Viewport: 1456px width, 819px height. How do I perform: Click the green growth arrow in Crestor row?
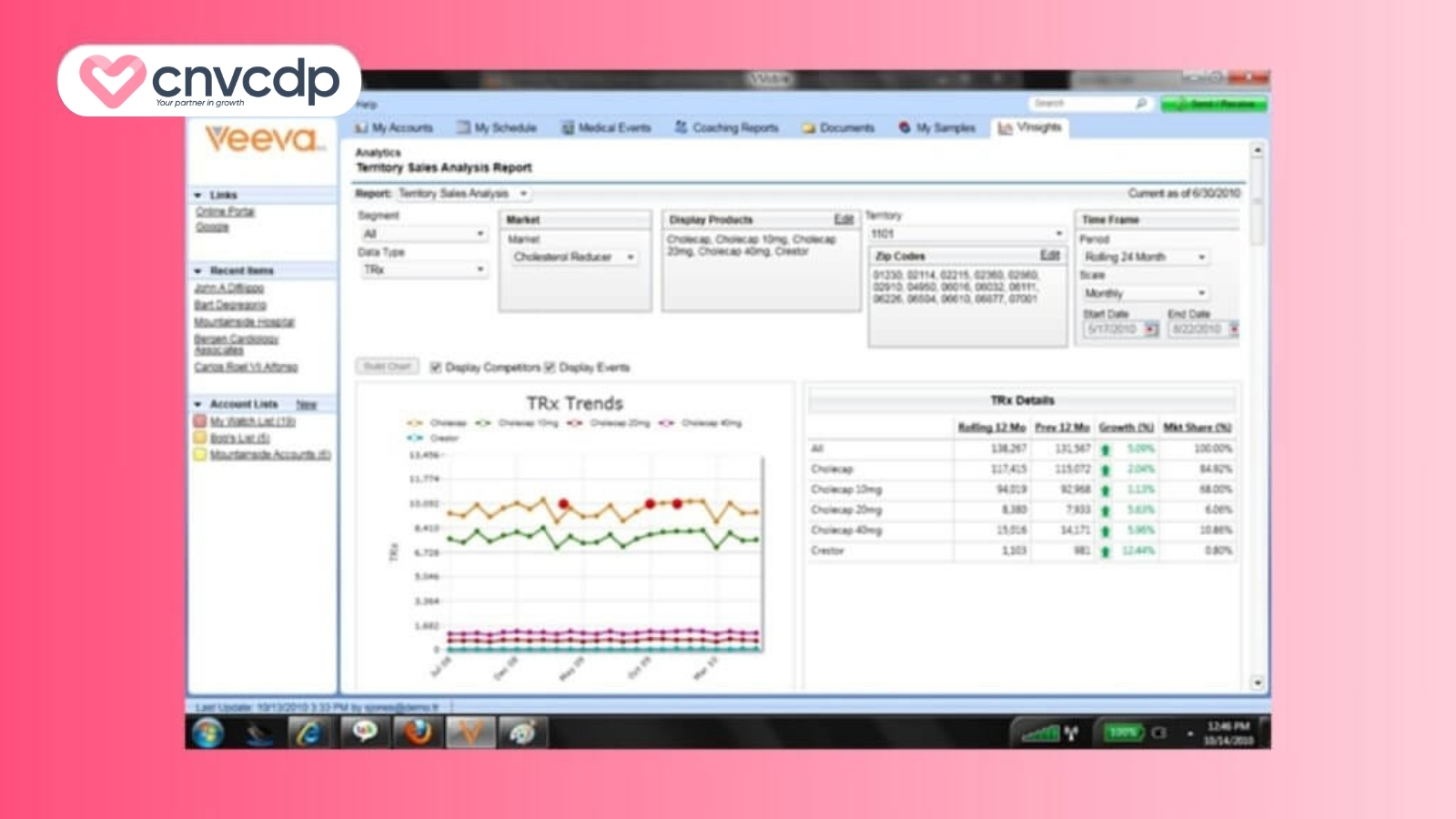coord(1106,551)
